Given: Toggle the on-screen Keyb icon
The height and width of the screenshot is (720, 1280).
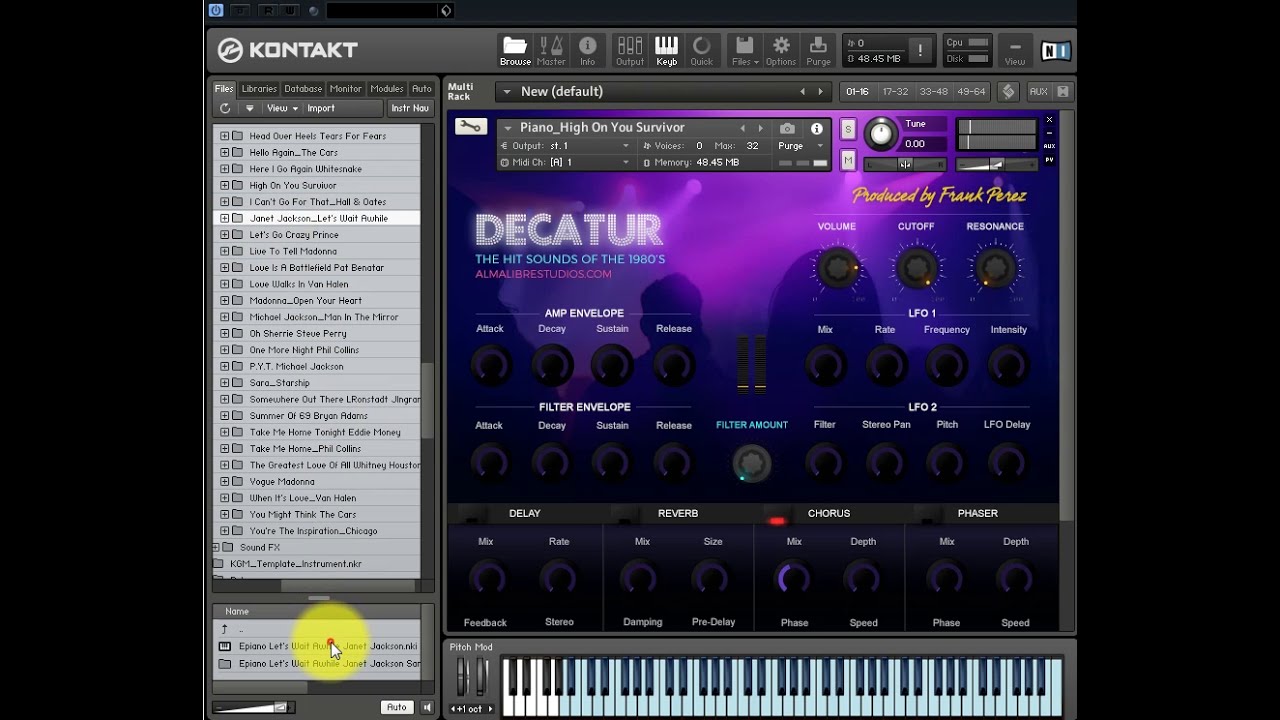Looking at the screenshot, I should 666,50.
